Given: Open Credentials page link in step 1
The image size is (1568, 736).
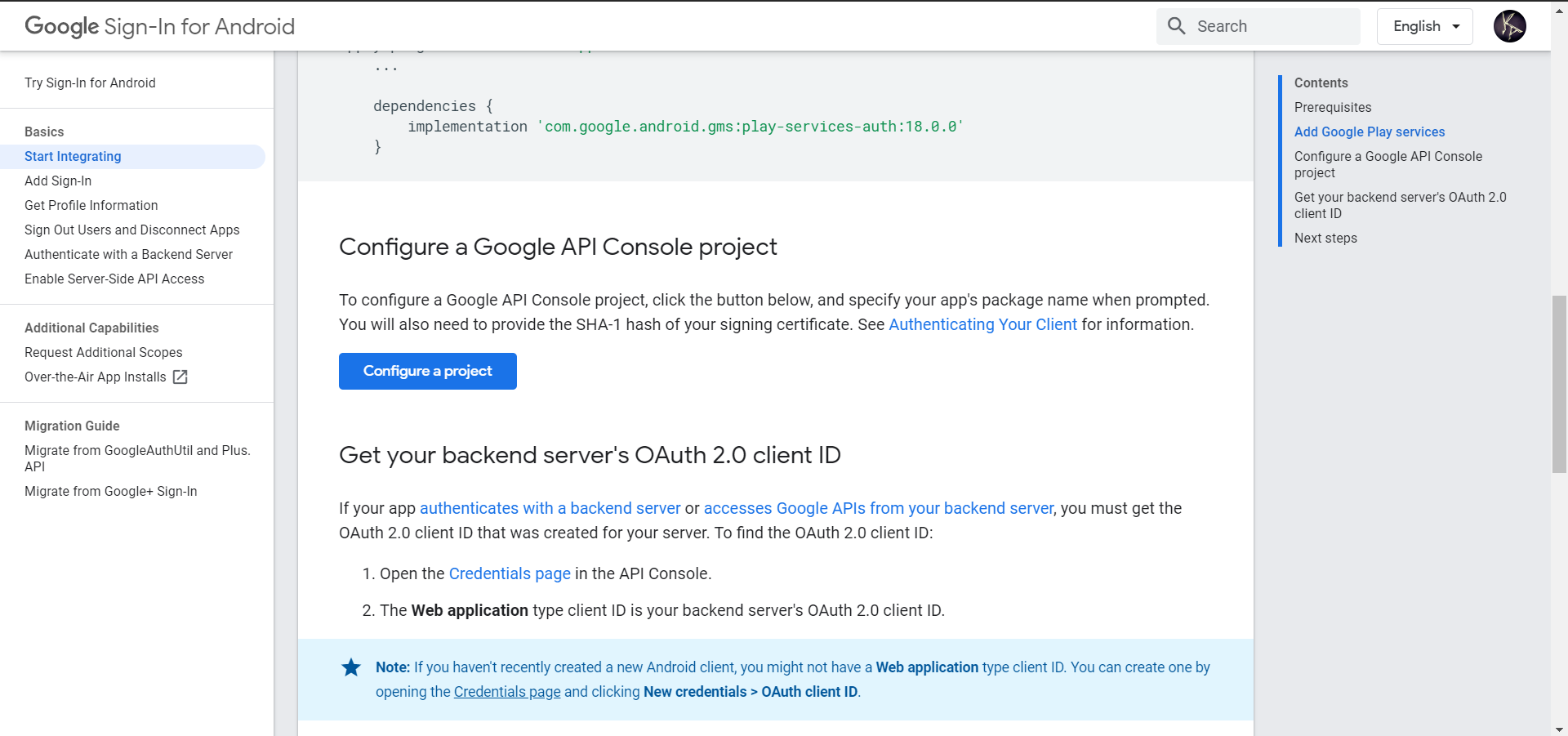Looking at the screenshot, I should 510,573.
